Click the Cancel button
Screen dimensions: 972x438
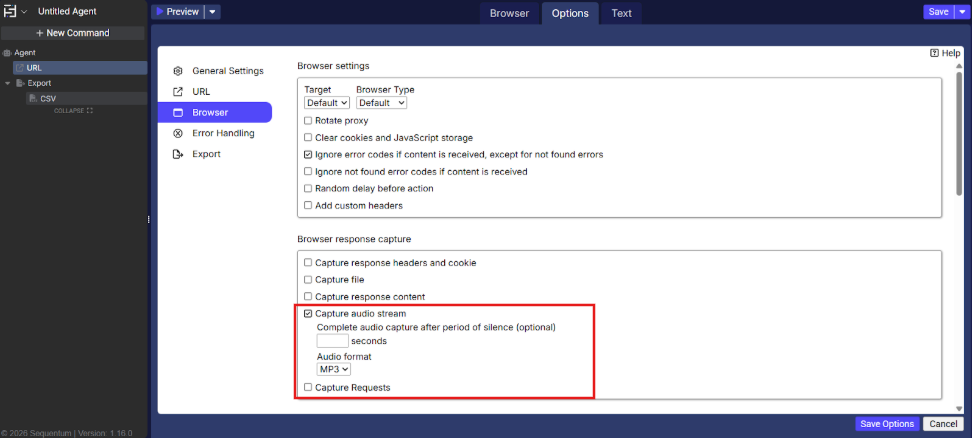coord(943,424)
